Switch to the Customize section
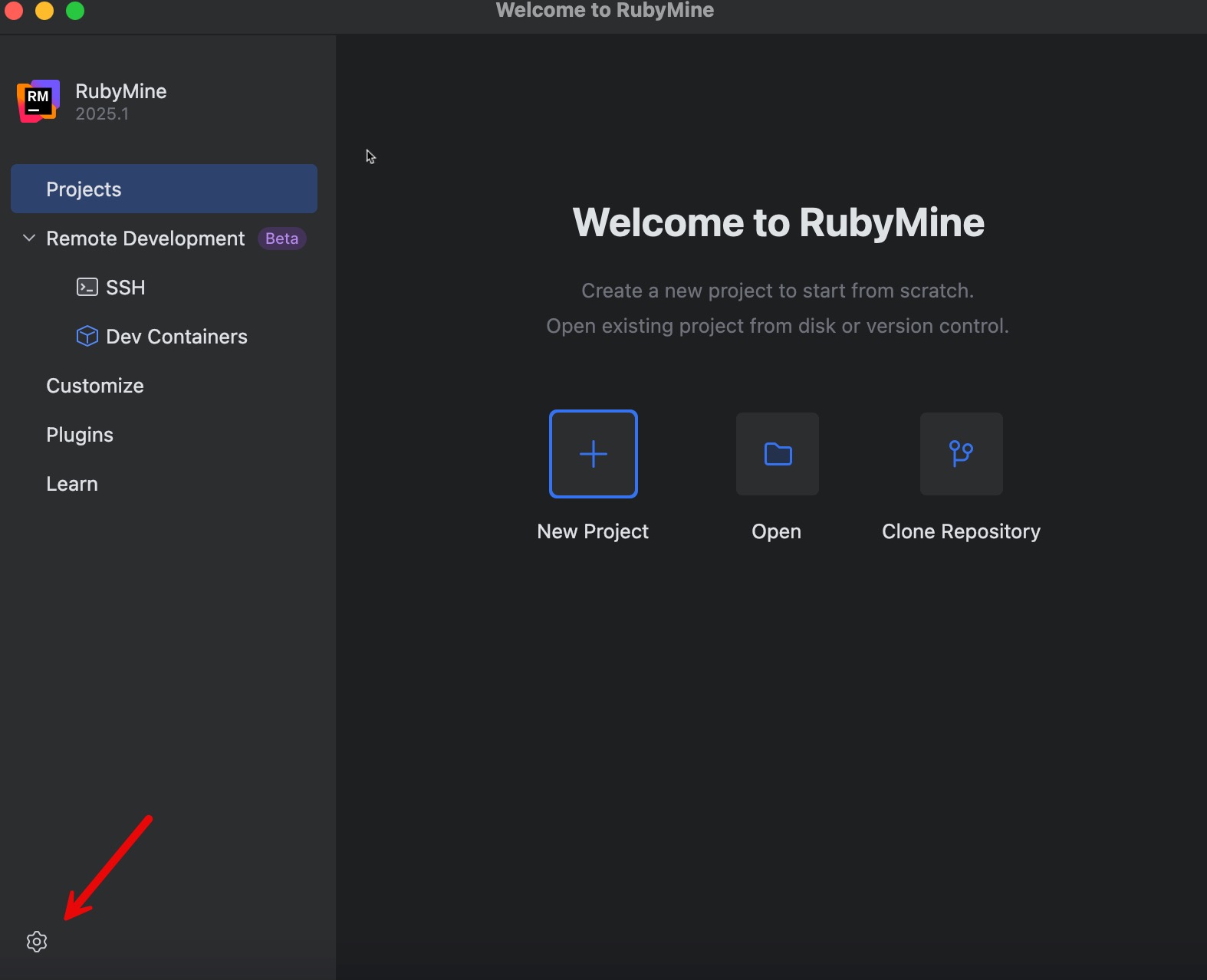1207x980 pixels. 95,386
